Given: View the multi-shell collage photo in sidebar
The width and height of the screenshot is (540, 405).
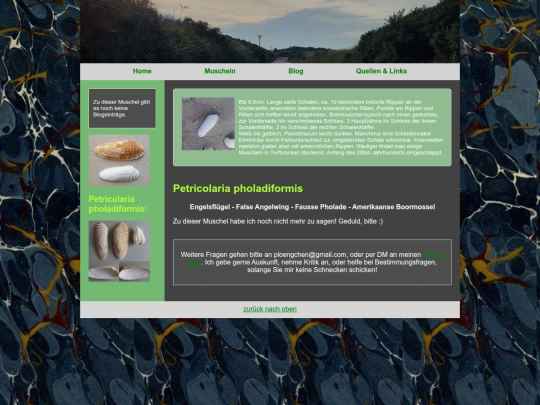Looking at the screenshot, I should (x=119, y=251).
